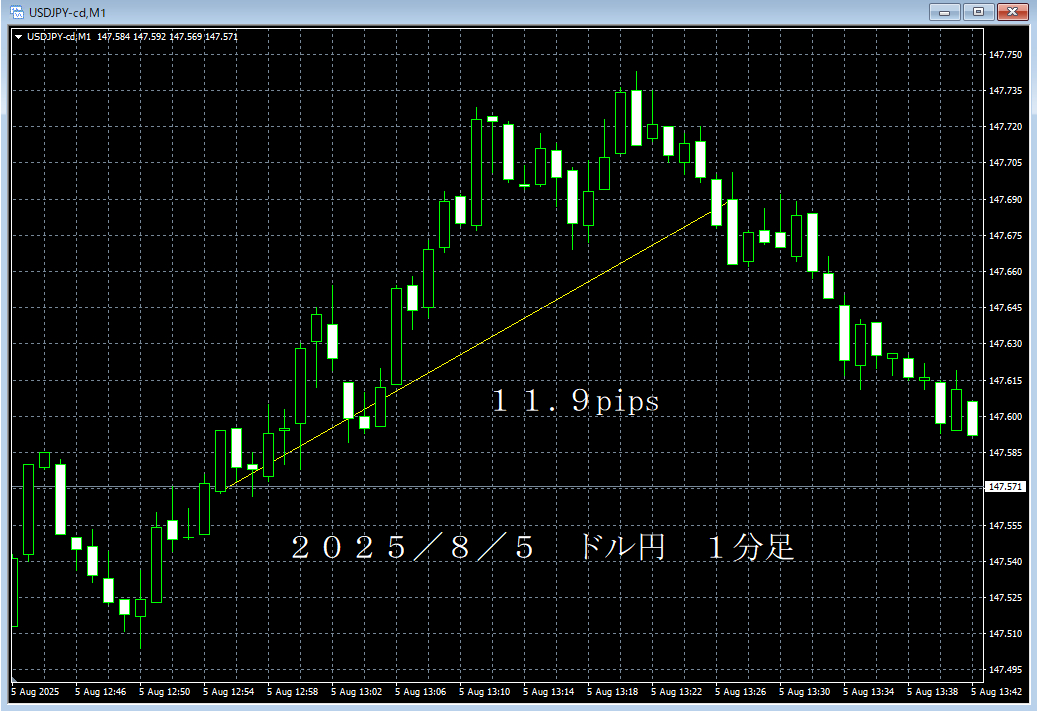Click the chart shift marker at bottom-left corner
This screenshot has height=711, width=1037.
tap(13, 679)
